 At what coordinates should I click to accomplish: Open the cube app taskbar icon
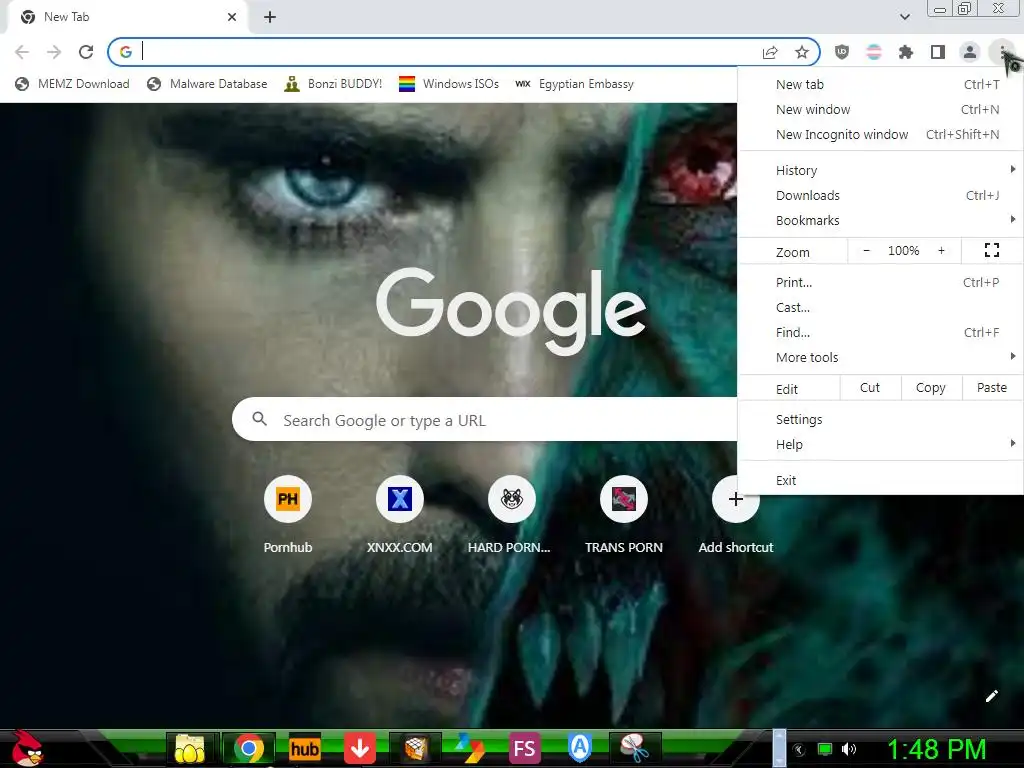415,748
